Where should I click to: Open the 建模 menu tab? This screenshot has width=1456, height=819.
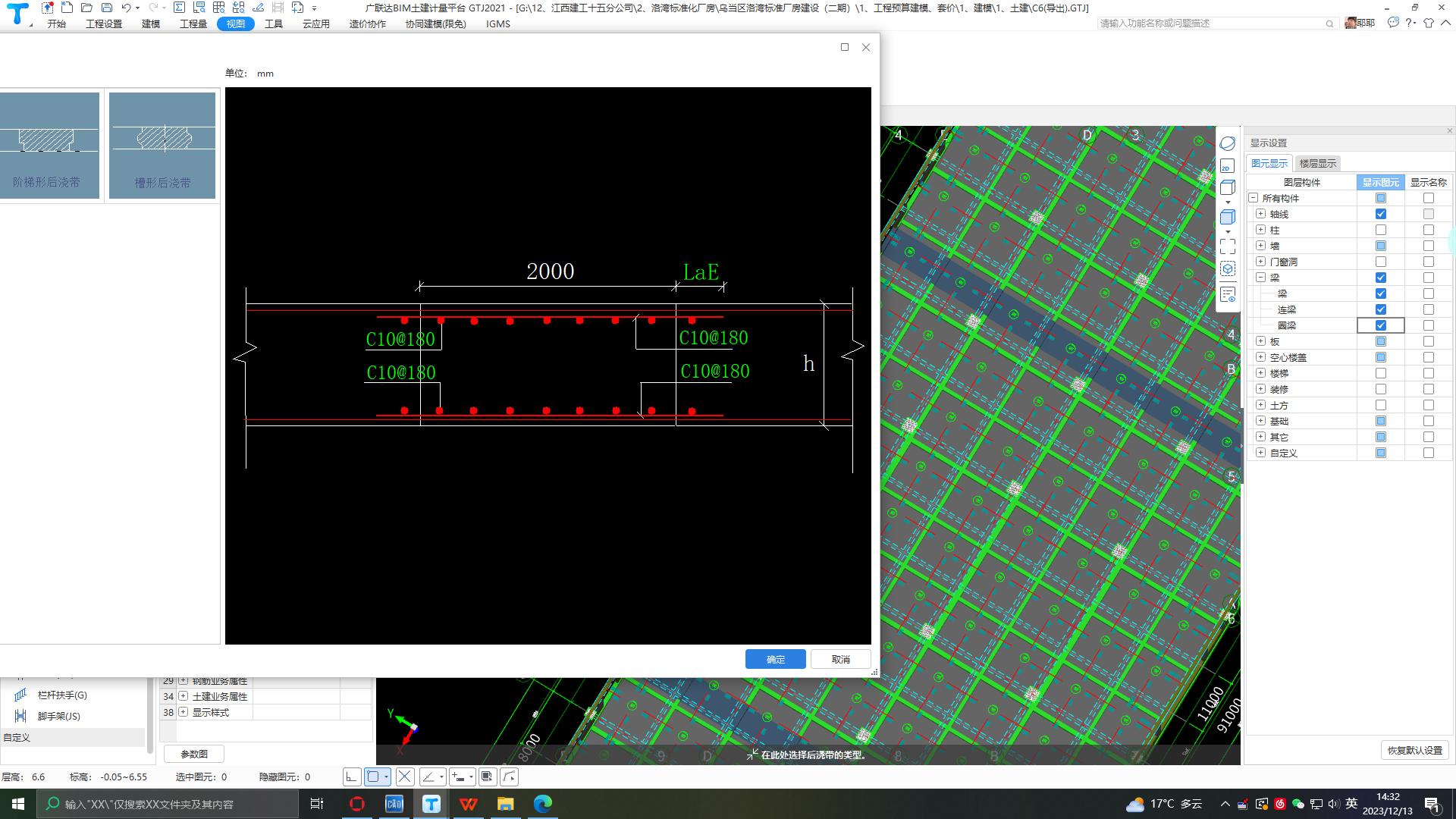click(x=151, y=24)
